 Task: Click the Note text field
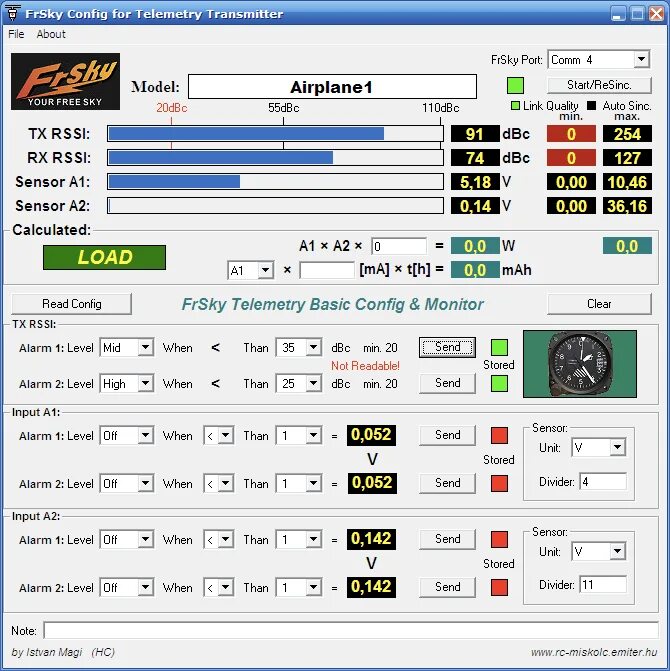(x=351, y=630)
